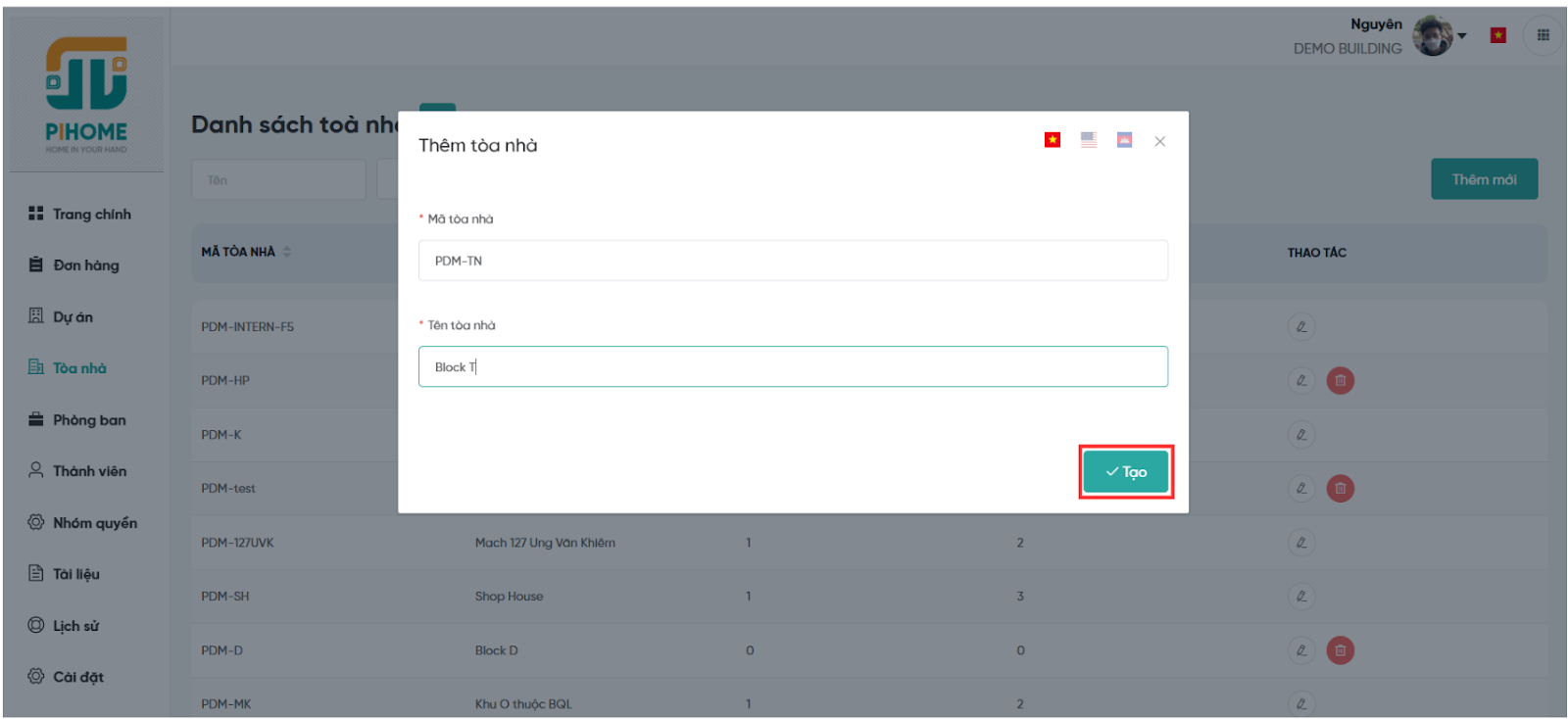Image resolution: width=1568 pixels, height=719 pixels.
Task: Click the Tạo button to create building
Action: (1125, 472)
